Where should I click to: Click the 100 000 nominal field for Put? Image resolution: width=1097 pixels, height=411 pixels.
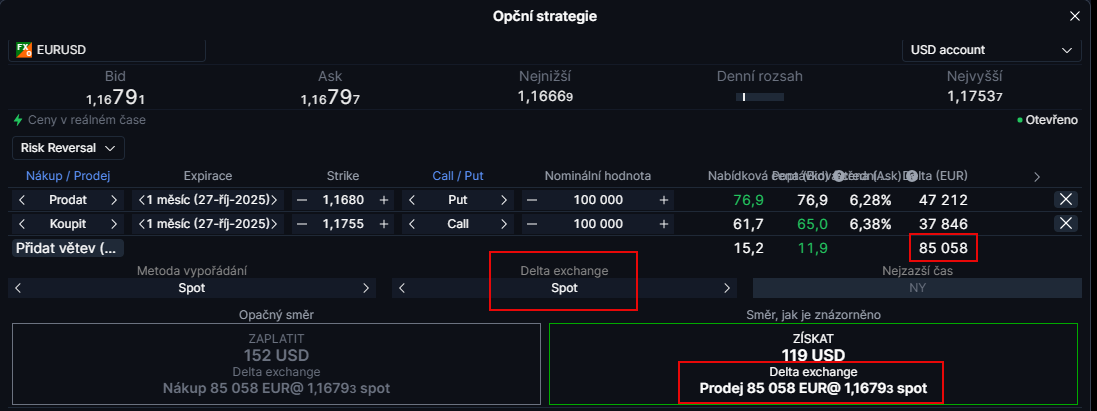598,200
